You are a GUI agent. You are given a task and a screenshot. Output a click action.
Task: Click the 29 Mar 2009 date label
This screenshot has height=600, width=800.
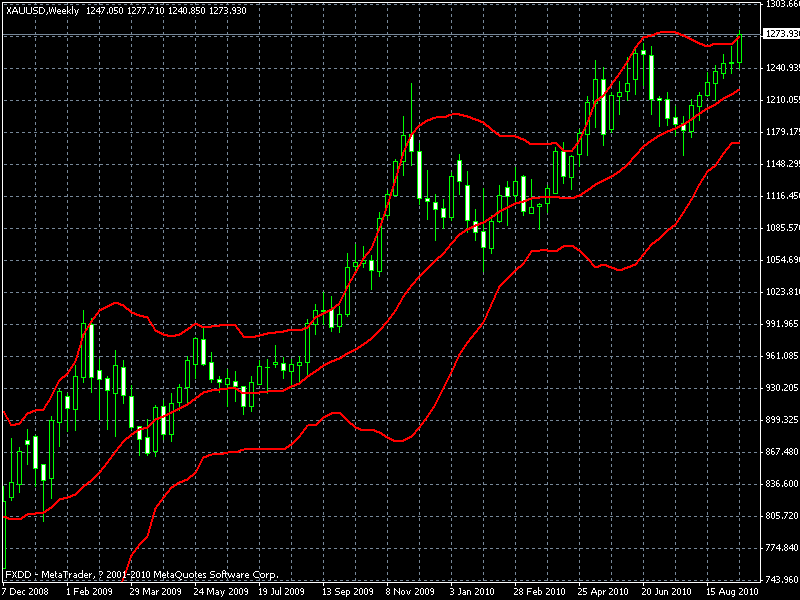155,592
